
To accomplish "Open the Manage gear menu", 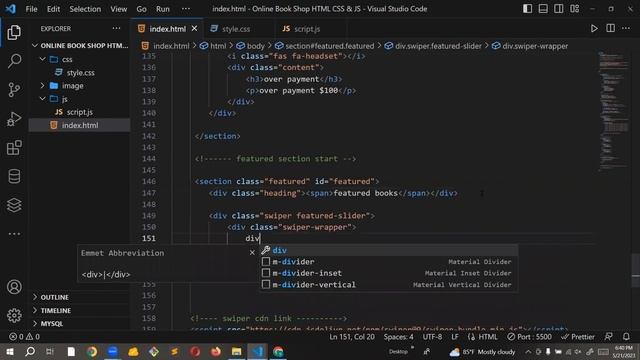I will [x=14, y=316].
